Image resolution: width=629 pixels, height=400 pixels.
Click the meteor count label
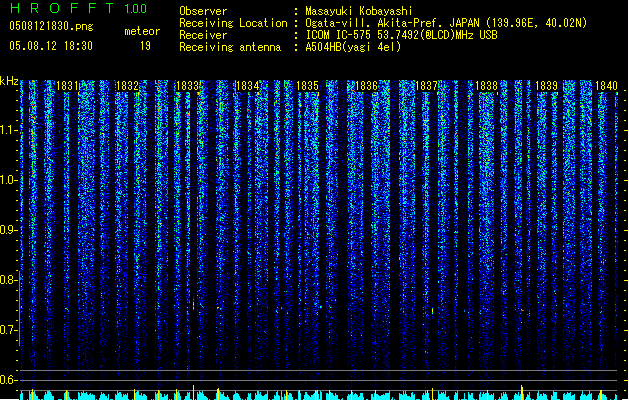[142, 31]
